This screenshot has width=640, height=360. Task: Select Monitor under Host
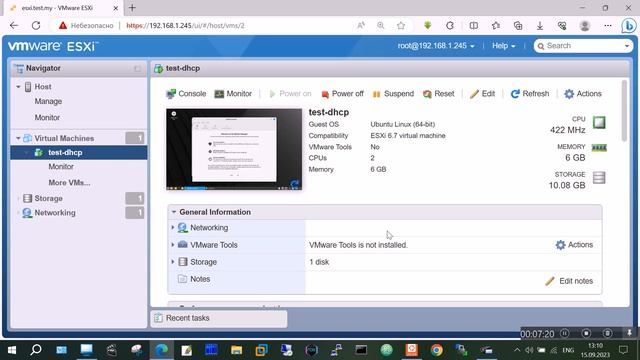click(x=47, y=118)
